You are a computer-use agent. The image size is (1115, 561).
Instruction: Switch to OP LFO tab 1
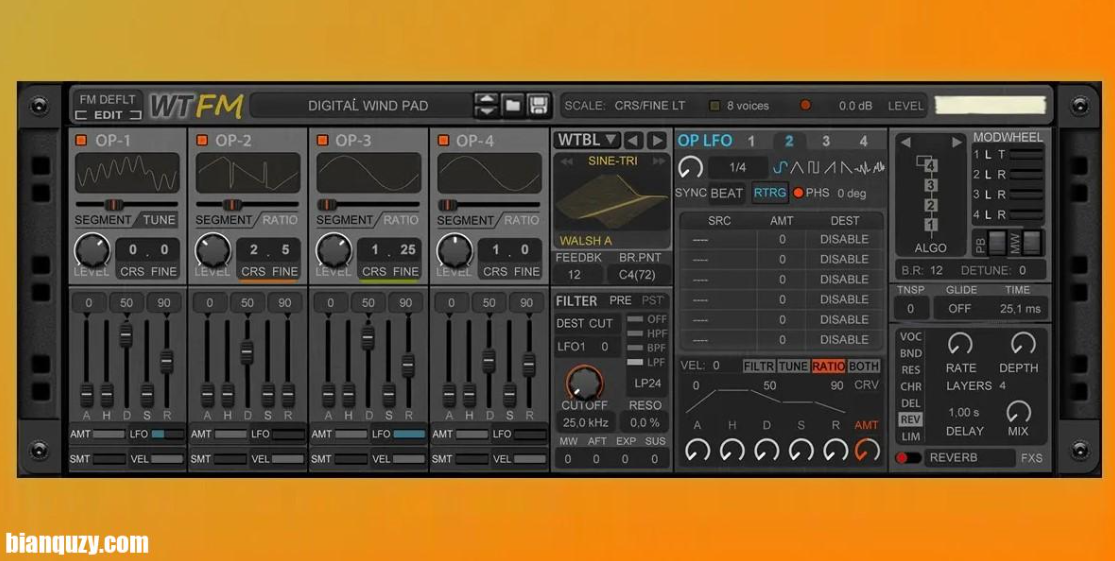(x=751, y=141)
